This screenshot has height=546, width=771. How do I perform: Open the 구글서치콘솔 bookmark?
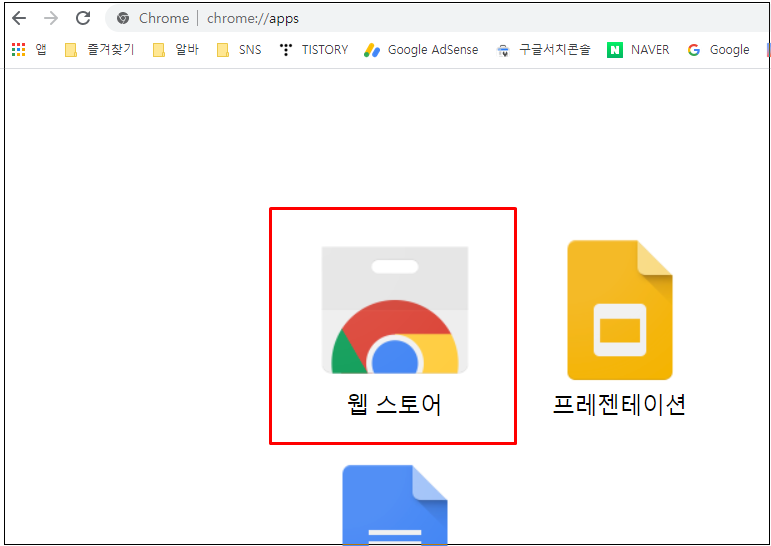click(x=543, y=50)
